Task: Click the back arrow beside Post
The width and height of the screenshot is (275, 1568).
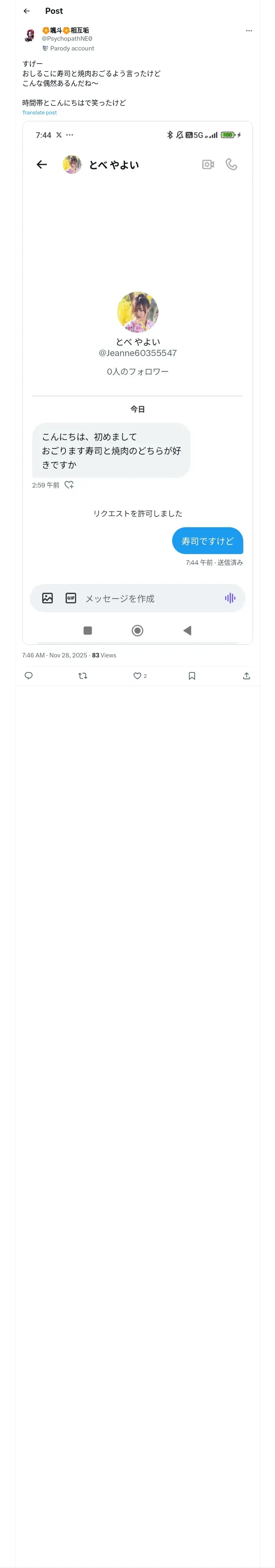Action: pyautogui.click(x=26, y=11)
